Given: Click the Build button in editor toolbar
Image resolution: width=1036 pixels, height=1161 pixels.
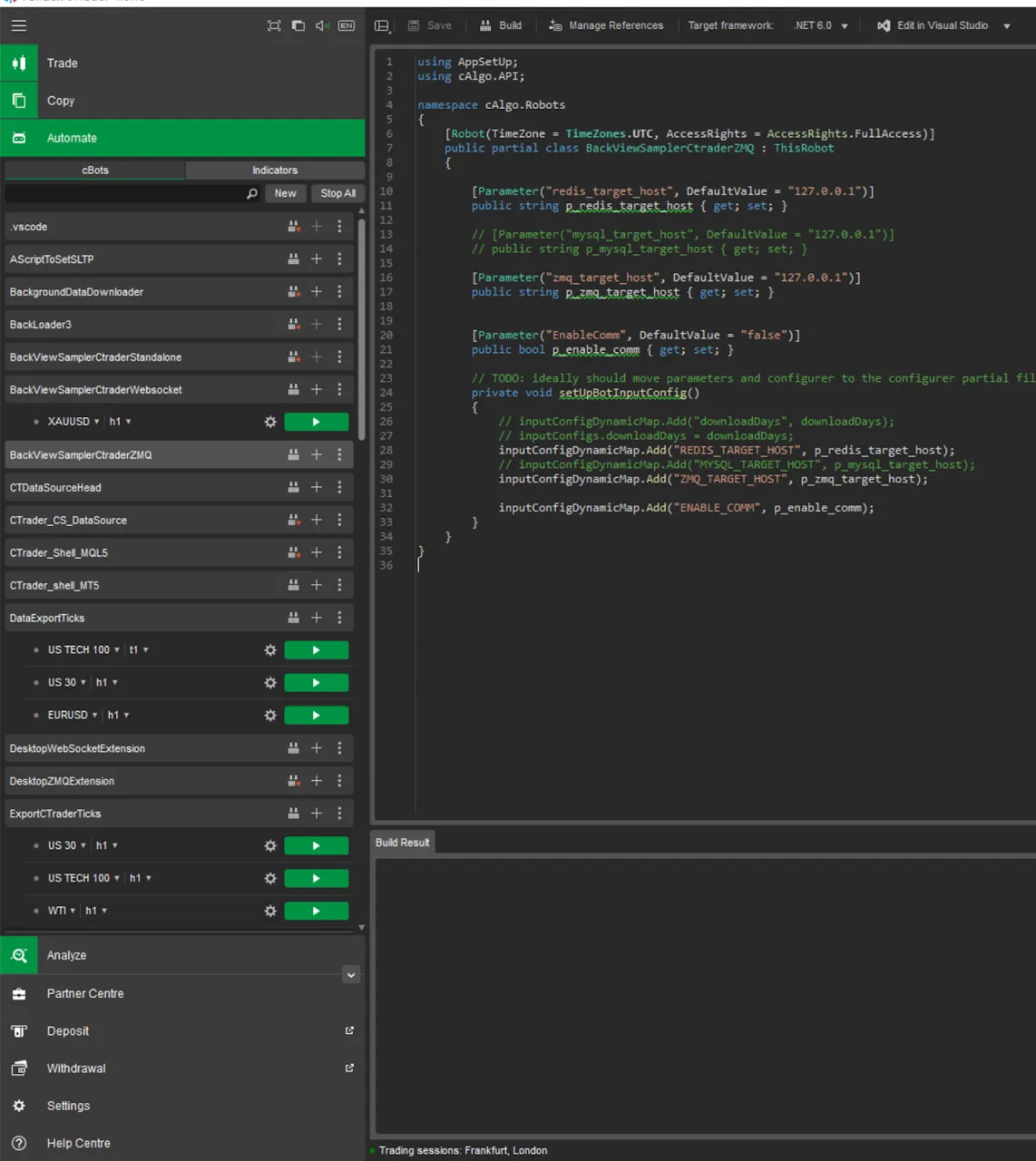Looking at the screenshot, I should (x=501, y=25).
